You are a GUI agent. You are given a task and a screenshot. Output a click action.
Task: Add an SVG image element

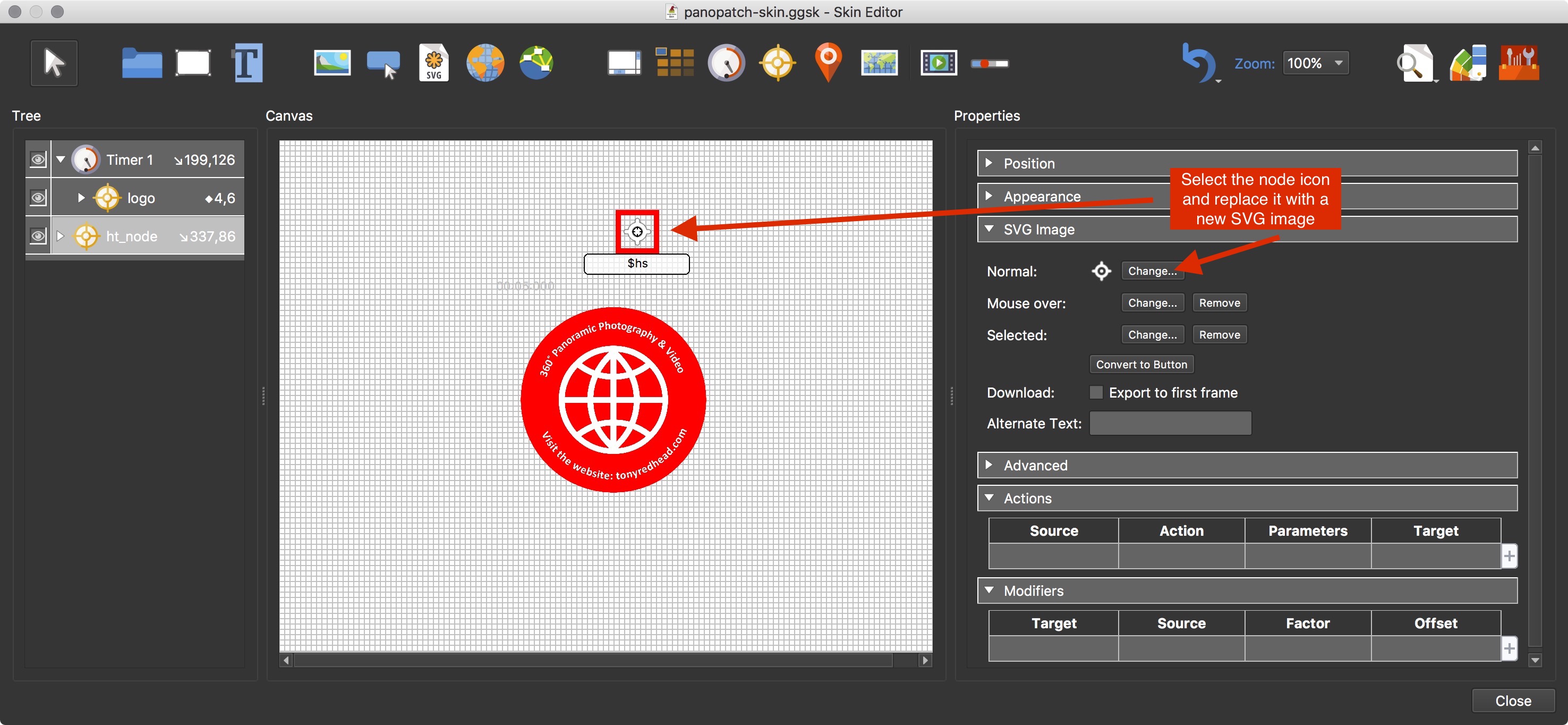pyautogui.click(x=434, y=63)
